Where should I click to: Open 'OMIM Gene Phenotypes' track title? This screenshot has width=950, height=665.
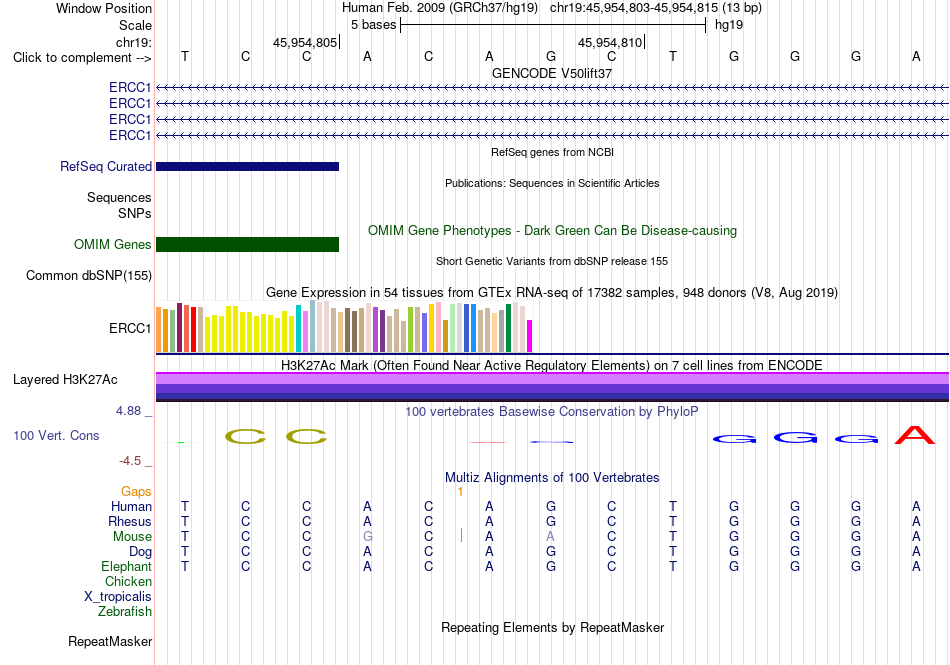(553, 231)
